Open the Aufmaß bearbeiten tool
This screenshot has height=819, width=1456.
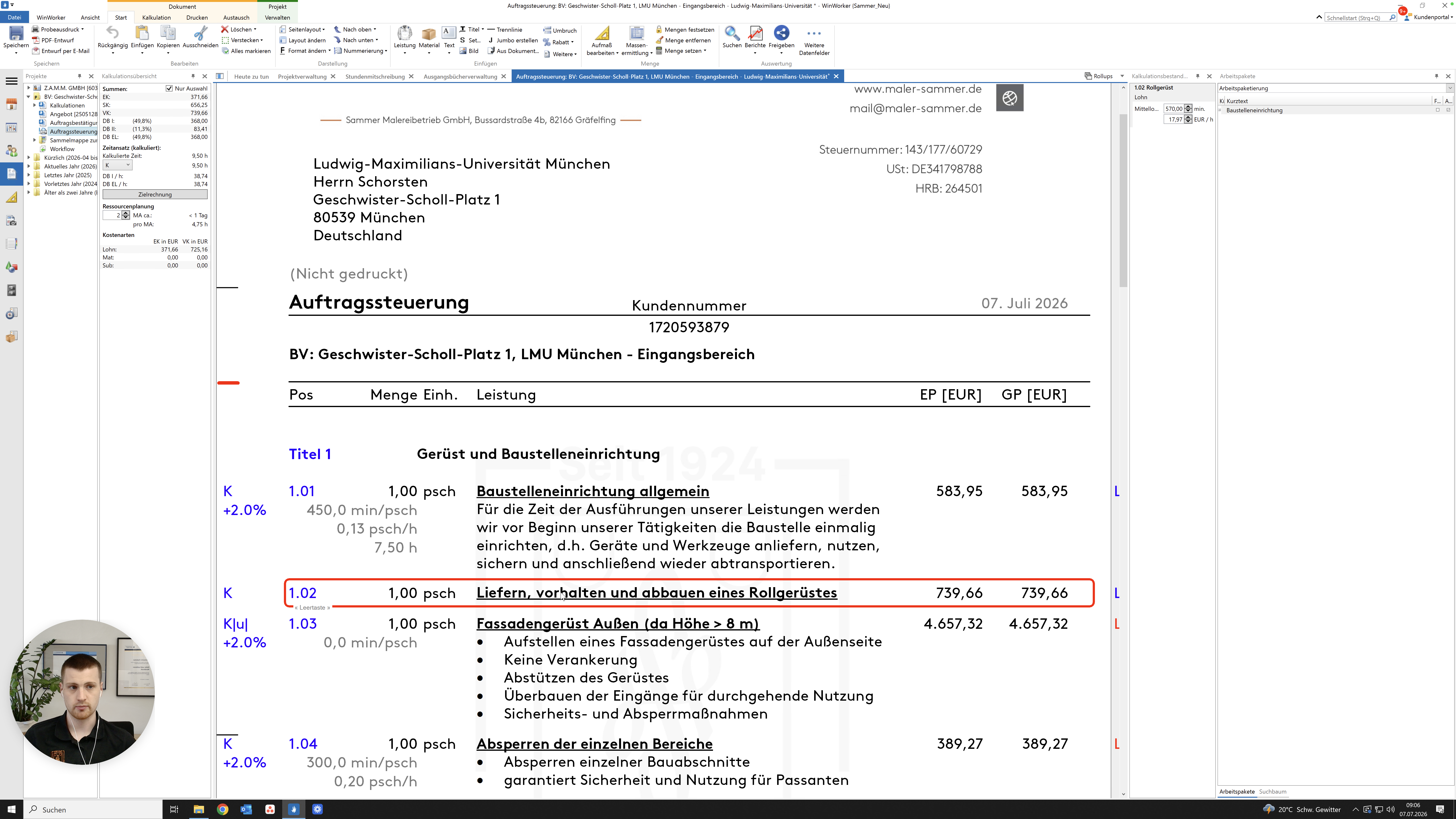pyautogui.click(x=602, y=41)
